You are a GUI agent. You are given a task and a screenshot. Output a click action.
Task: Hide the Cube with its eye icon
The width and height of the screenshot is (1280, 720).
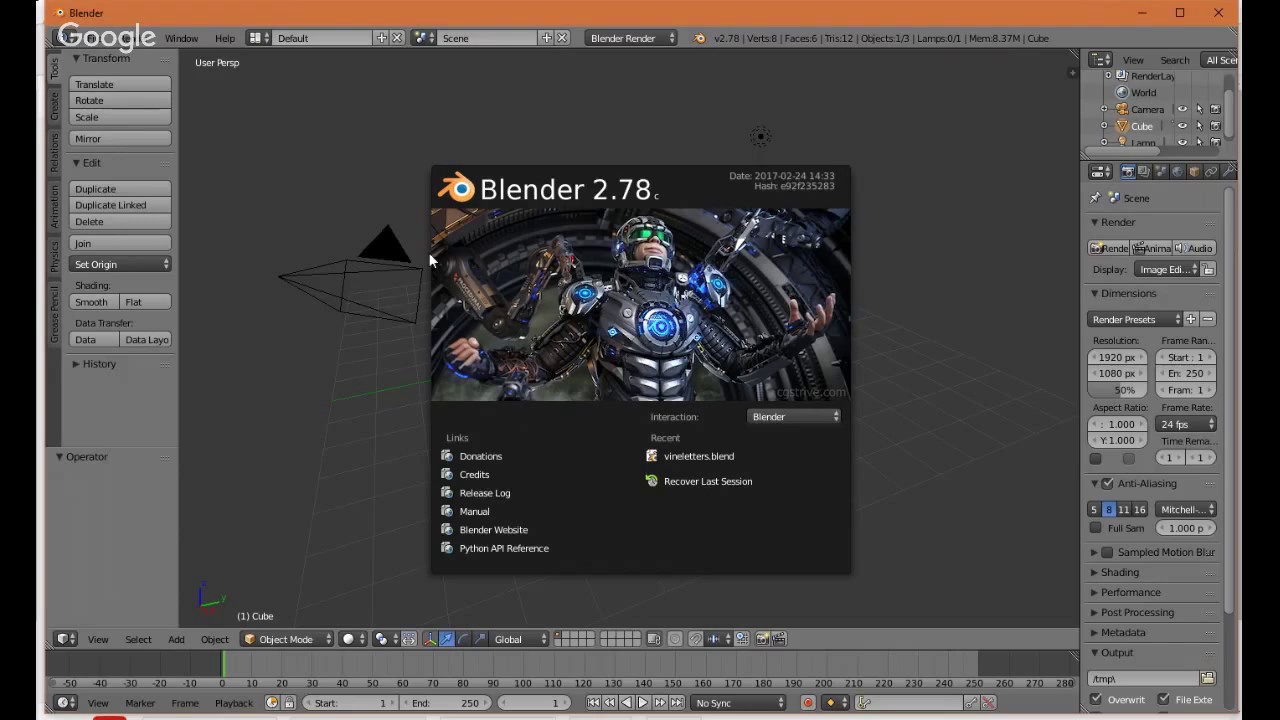[1182, 126]
